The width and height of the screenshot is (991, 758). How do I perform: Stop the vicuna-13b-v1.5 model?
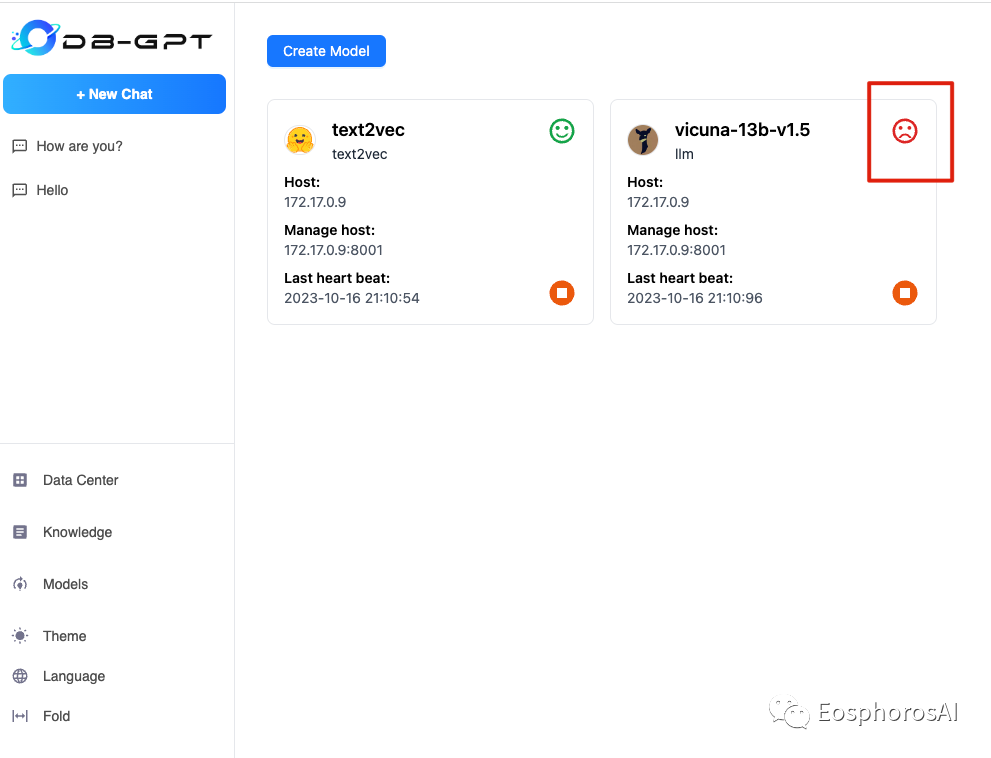[904, 293]
